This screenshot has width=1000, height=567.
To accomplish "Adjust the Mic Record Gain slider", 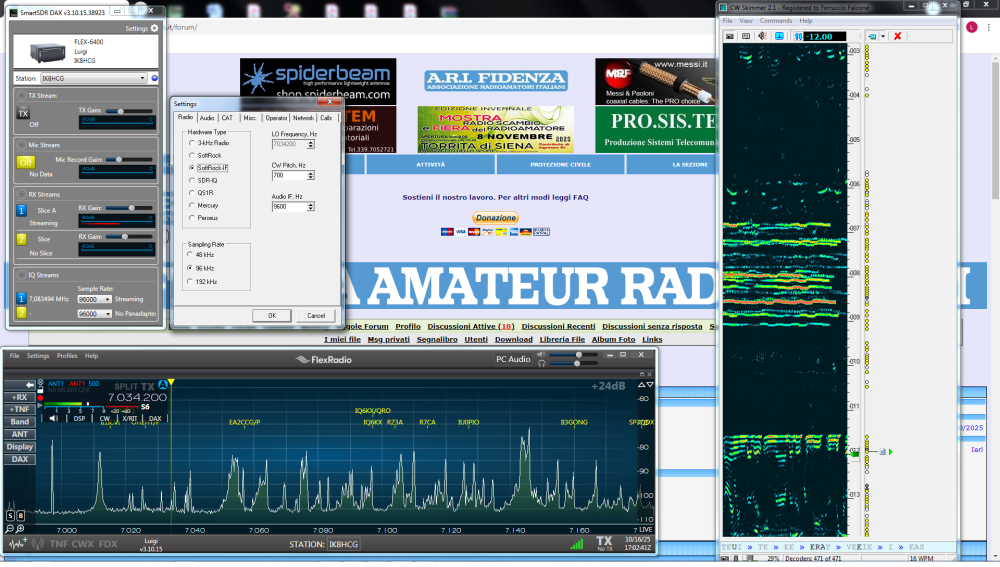I will (x=119, y=159).
